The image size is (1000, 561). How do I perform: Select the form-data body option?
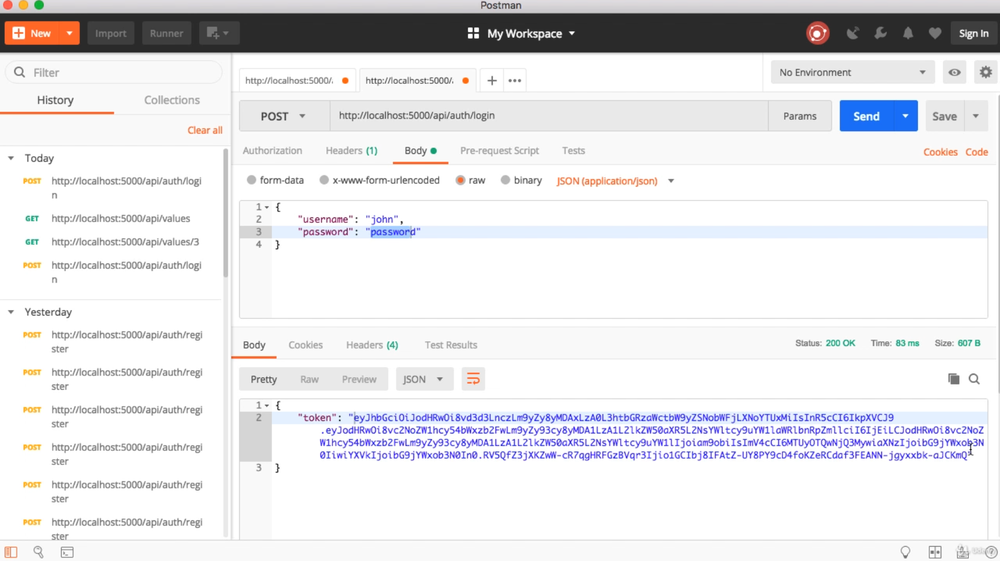point(252,181)
